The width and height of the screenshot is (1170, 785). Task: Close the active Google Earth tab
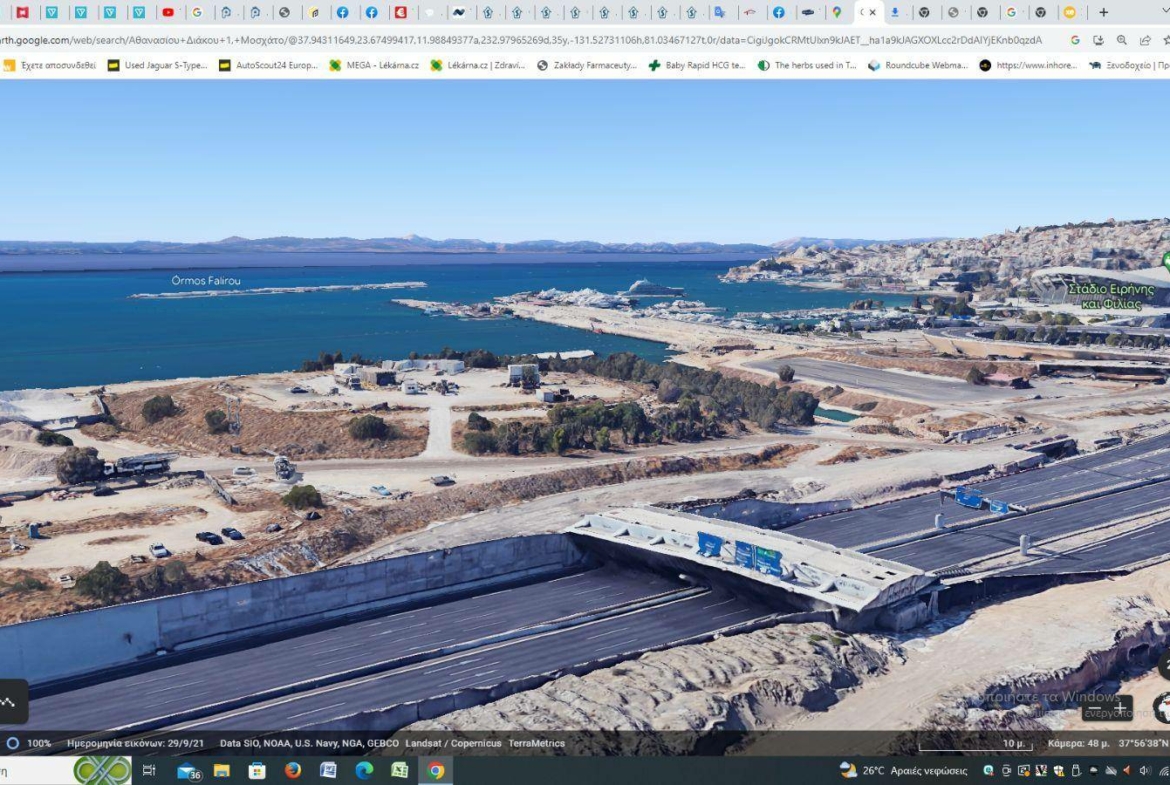873,13
